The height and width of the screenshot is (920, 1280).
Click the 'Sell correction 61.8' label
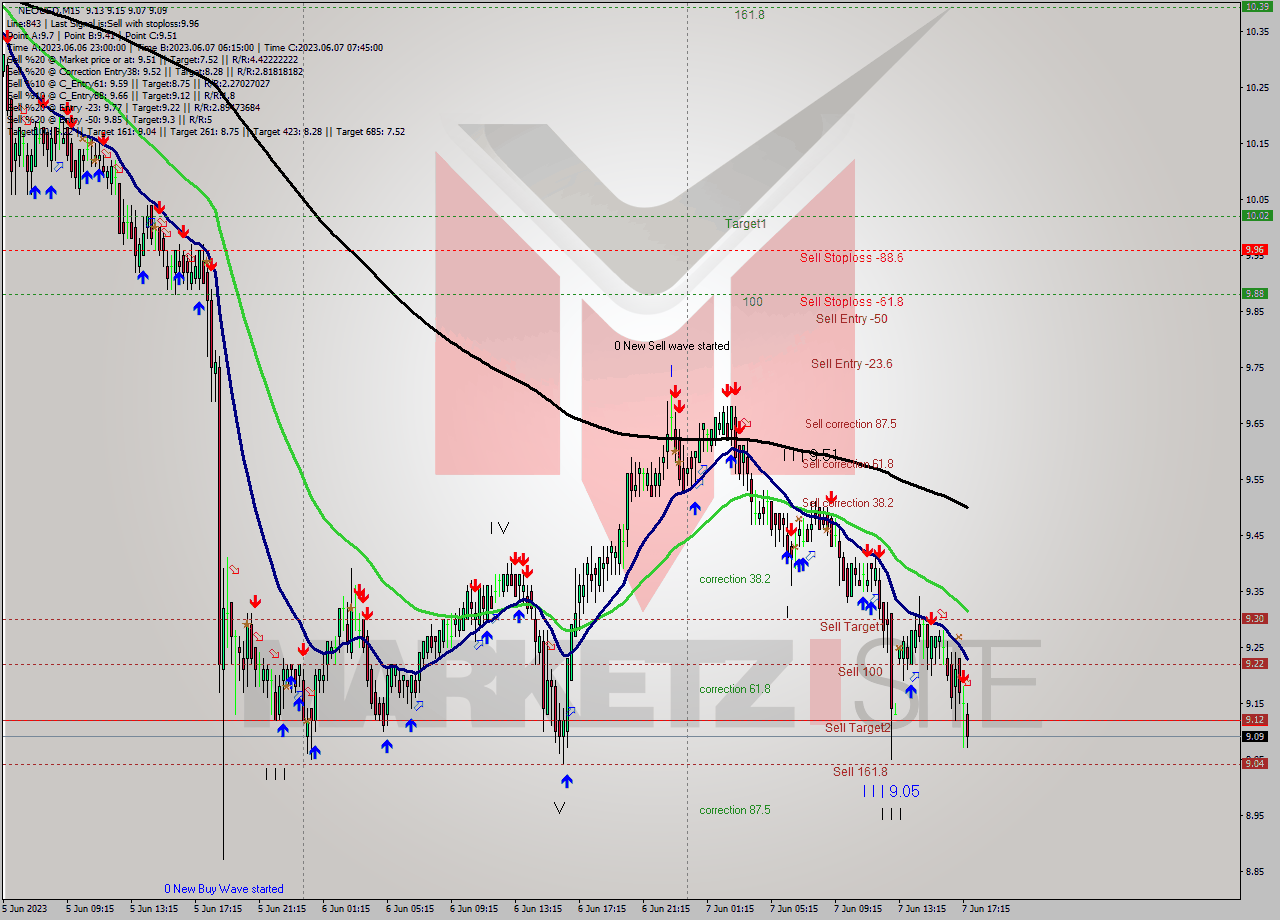pos(848,464)
